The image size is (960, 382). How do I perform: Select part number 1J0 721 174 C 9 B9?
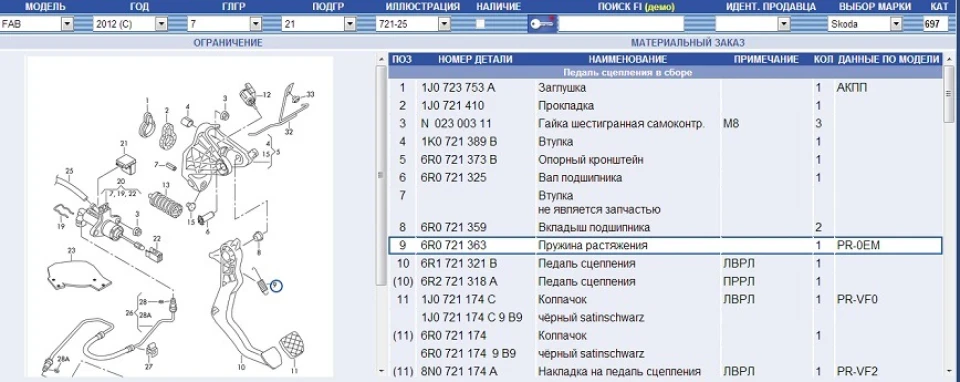pos(471,318)
